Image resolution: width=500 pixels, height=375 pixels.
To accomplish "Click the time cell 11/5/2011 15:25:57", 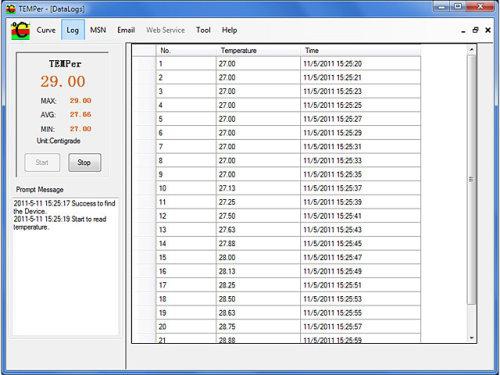I will (x=360, y=327).
